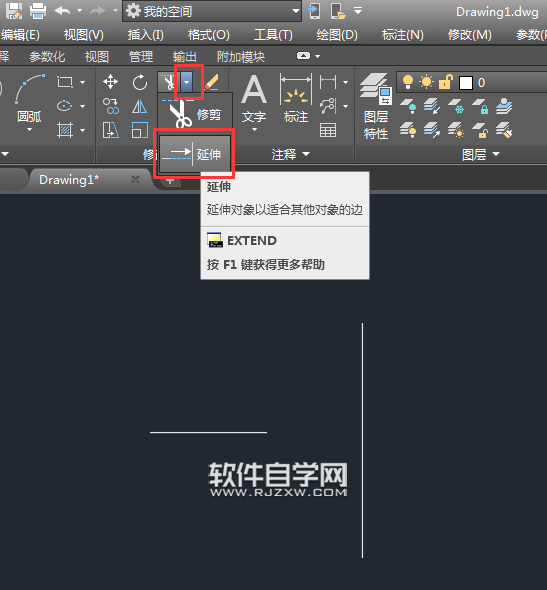
Task: Open the 工具(T) menu
Action: coord(273,35)
